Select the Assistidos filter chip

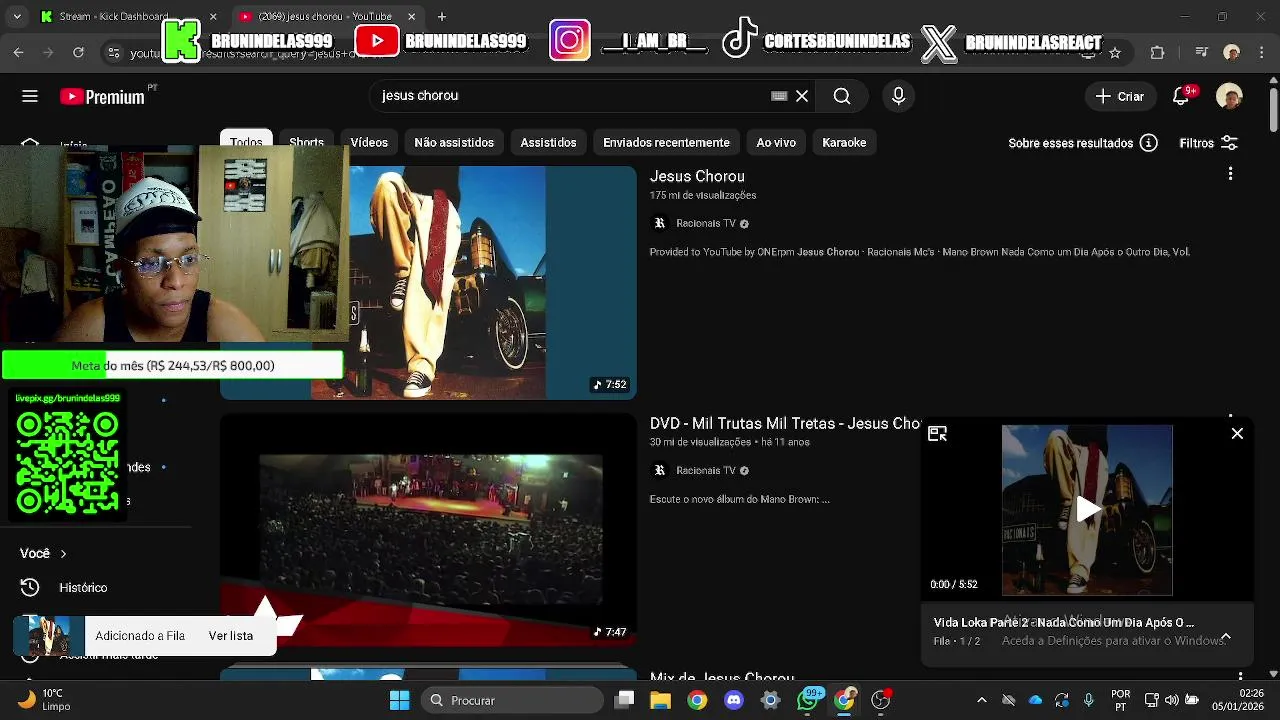coord(548,142)
